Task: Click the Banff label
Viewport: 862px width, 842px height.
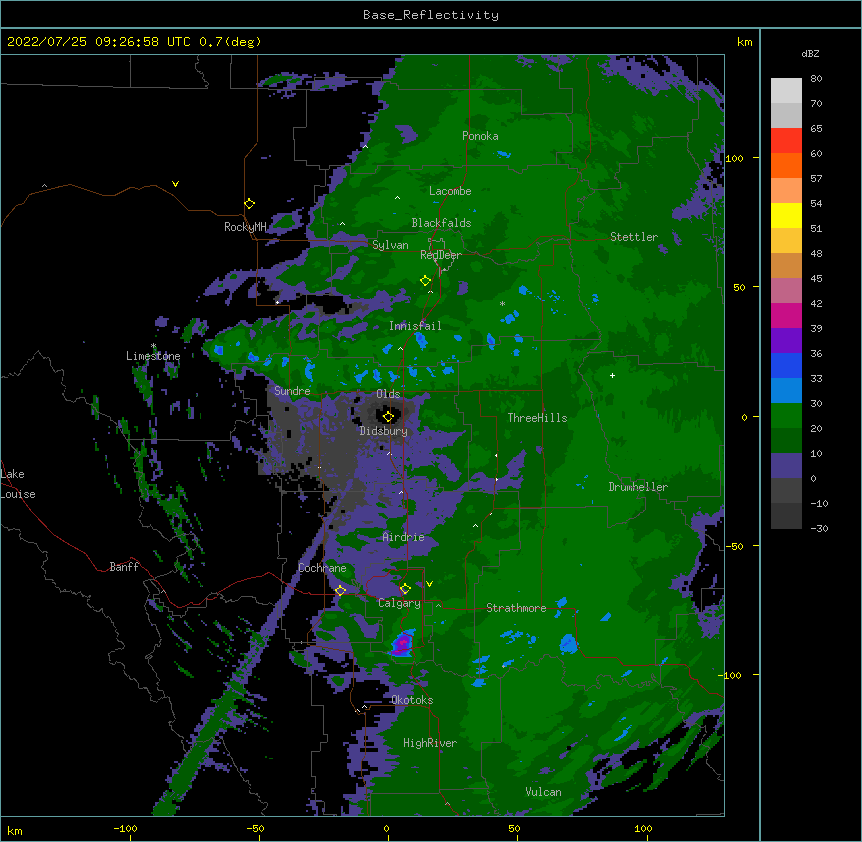Action: pyautogui.click(x=124, y=567)
